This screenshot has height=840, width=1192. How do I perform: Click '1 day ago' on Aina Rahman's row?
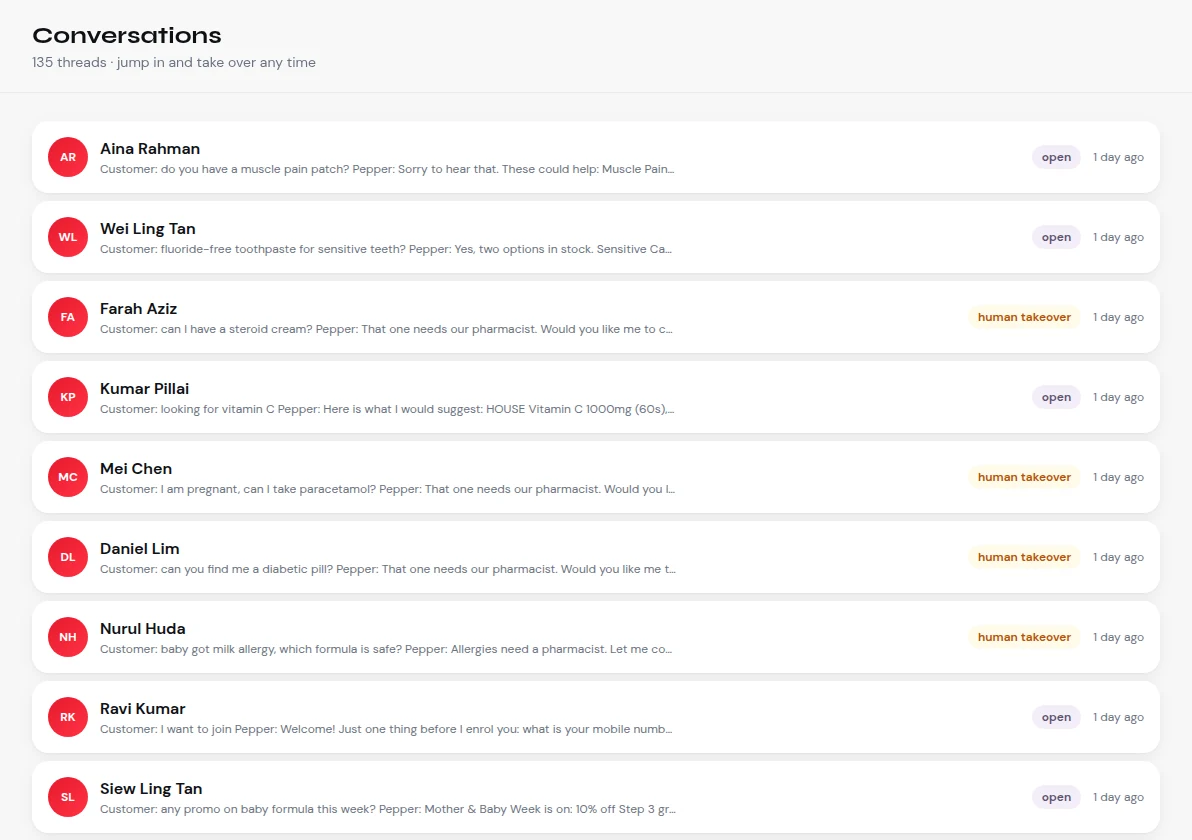pyautogui.click(x=1118, y=157)
